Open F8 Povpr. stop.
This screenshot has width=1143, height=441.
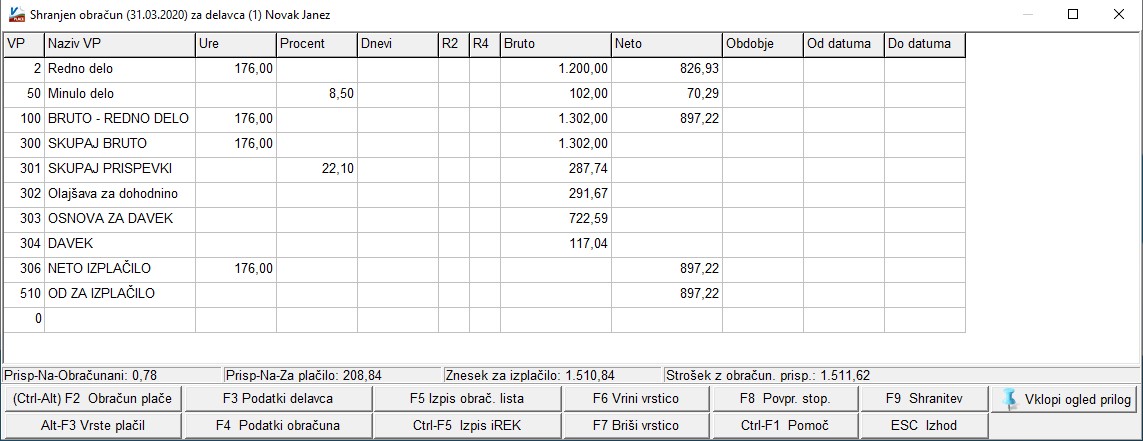(784, 399)
